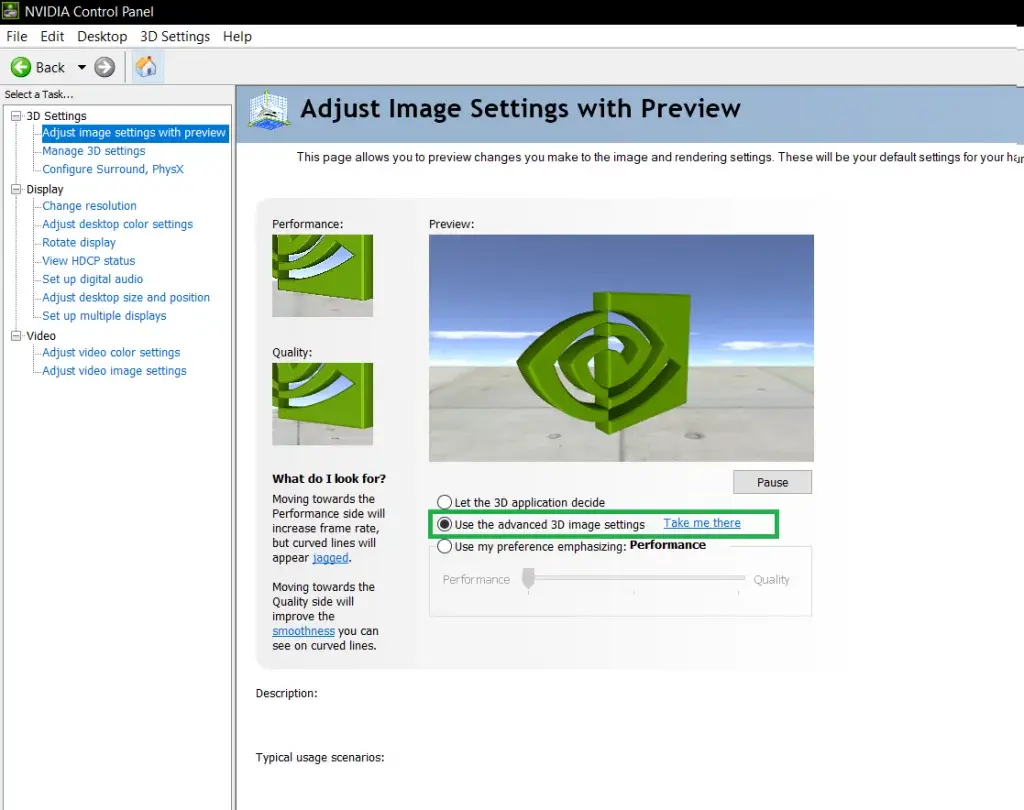Screen dimensions: 1024x810
Task: Open Rotate display task
Action: tap(79, 242)
